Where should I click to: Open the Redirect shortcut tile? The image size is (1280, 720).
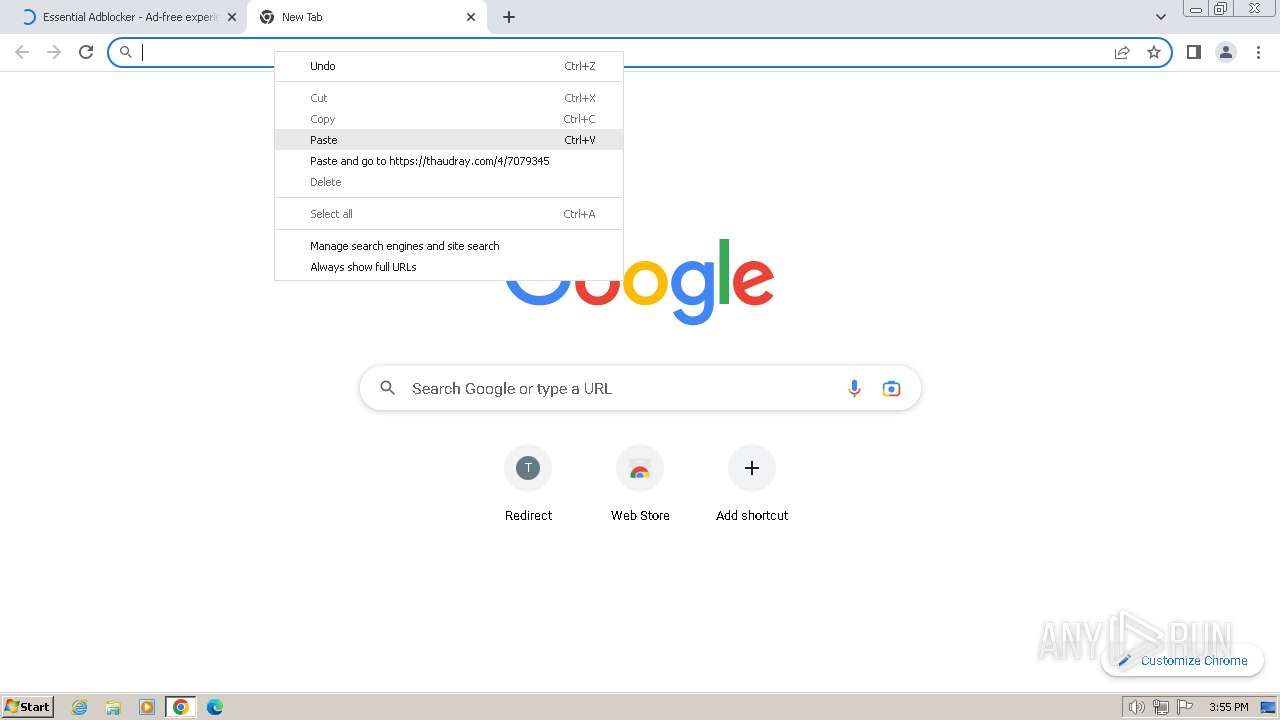528,485
